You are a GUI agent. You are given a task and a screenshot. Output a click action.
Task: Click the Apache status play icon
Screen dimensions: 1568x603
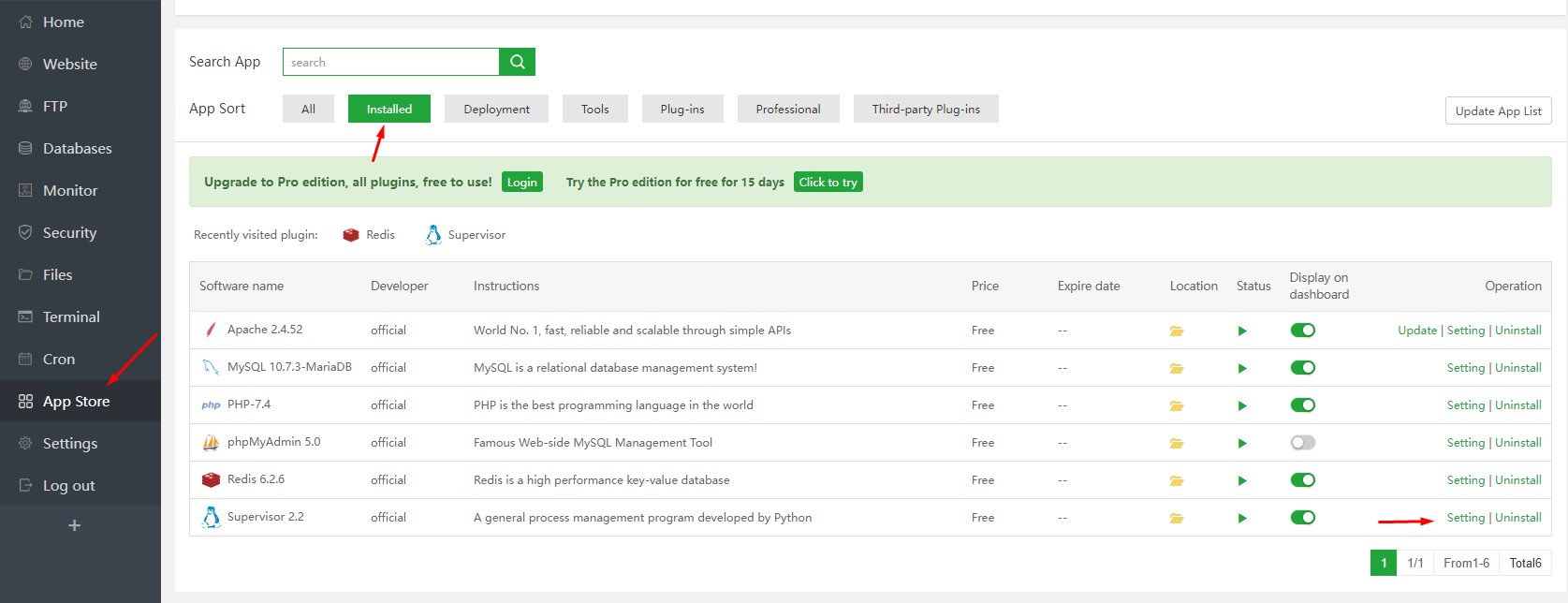point(1242,331)
